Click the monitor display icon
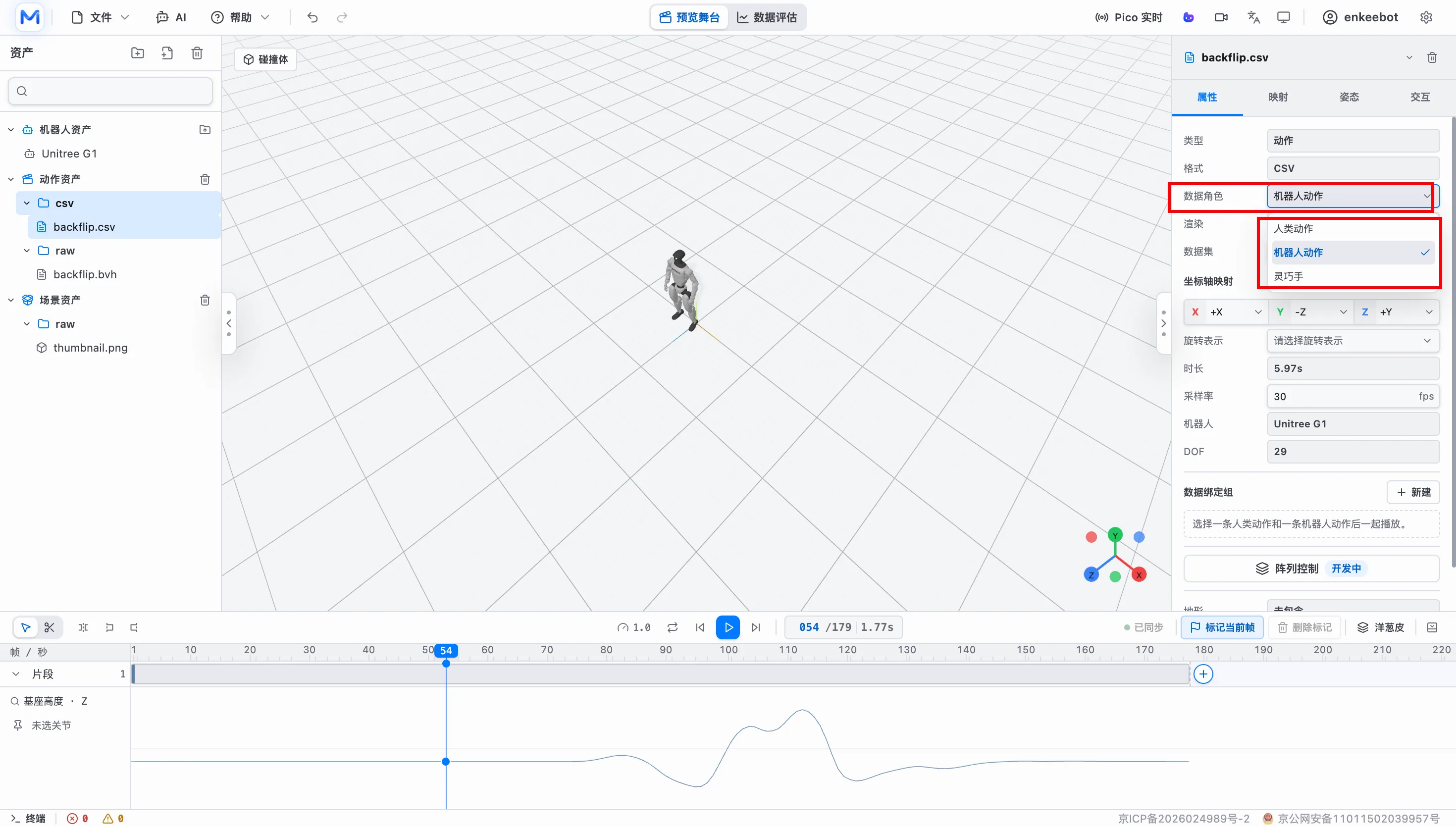This screenshot has height=827, width=1456. [x=1283, y=18]
